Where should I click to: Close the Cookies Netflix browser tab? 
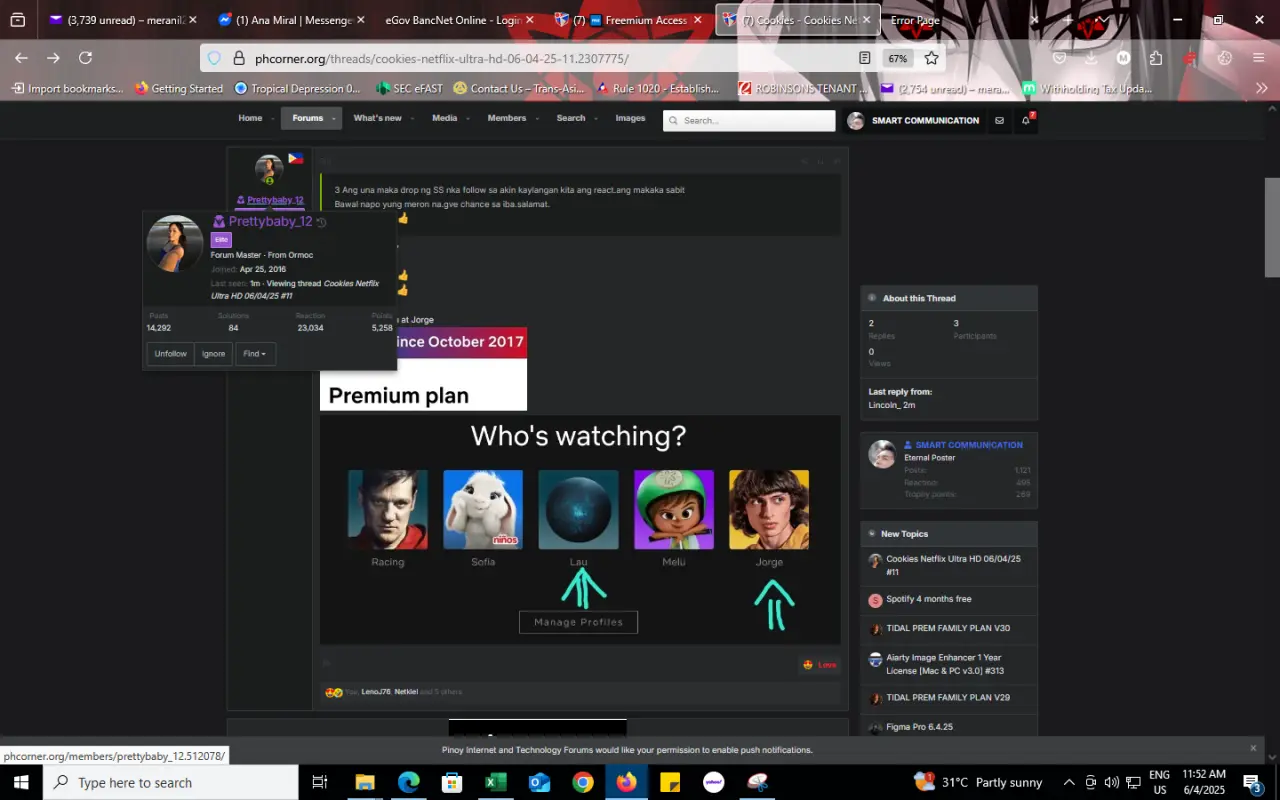click(x=867, y=20)
